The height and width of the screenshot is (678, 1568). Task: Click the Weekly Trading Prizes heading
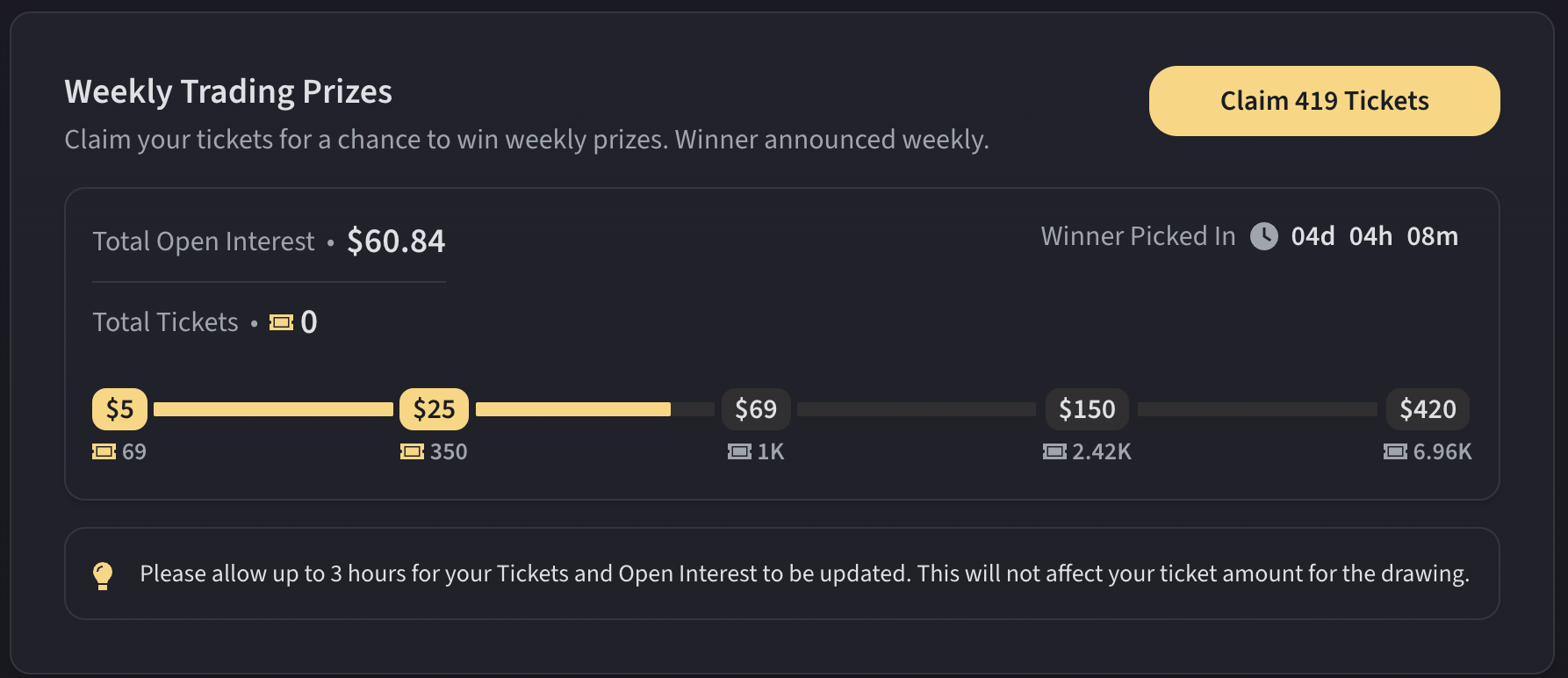pyautogui.click(x=228, y=92)
